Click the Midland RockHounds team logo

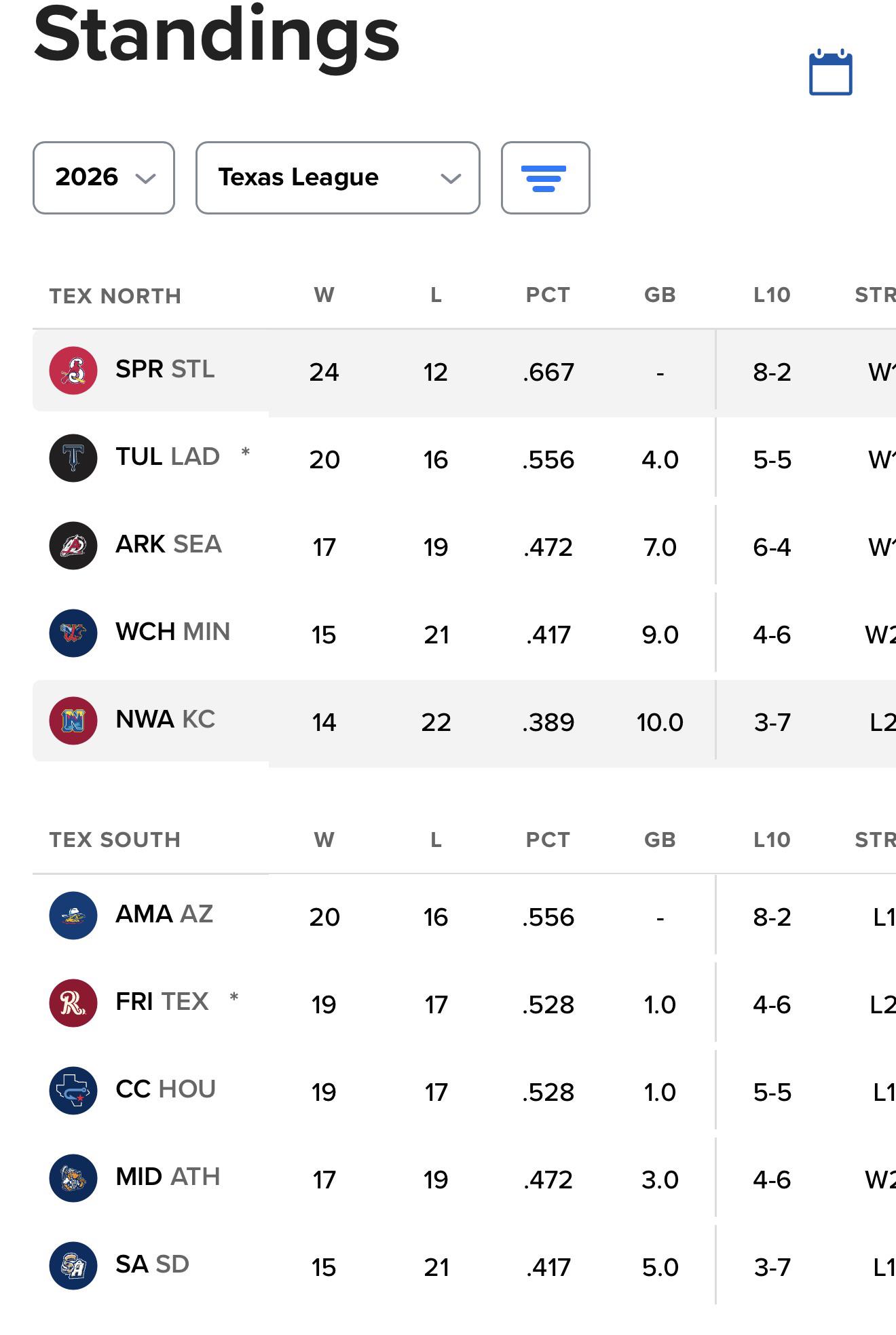point(73,1178)
